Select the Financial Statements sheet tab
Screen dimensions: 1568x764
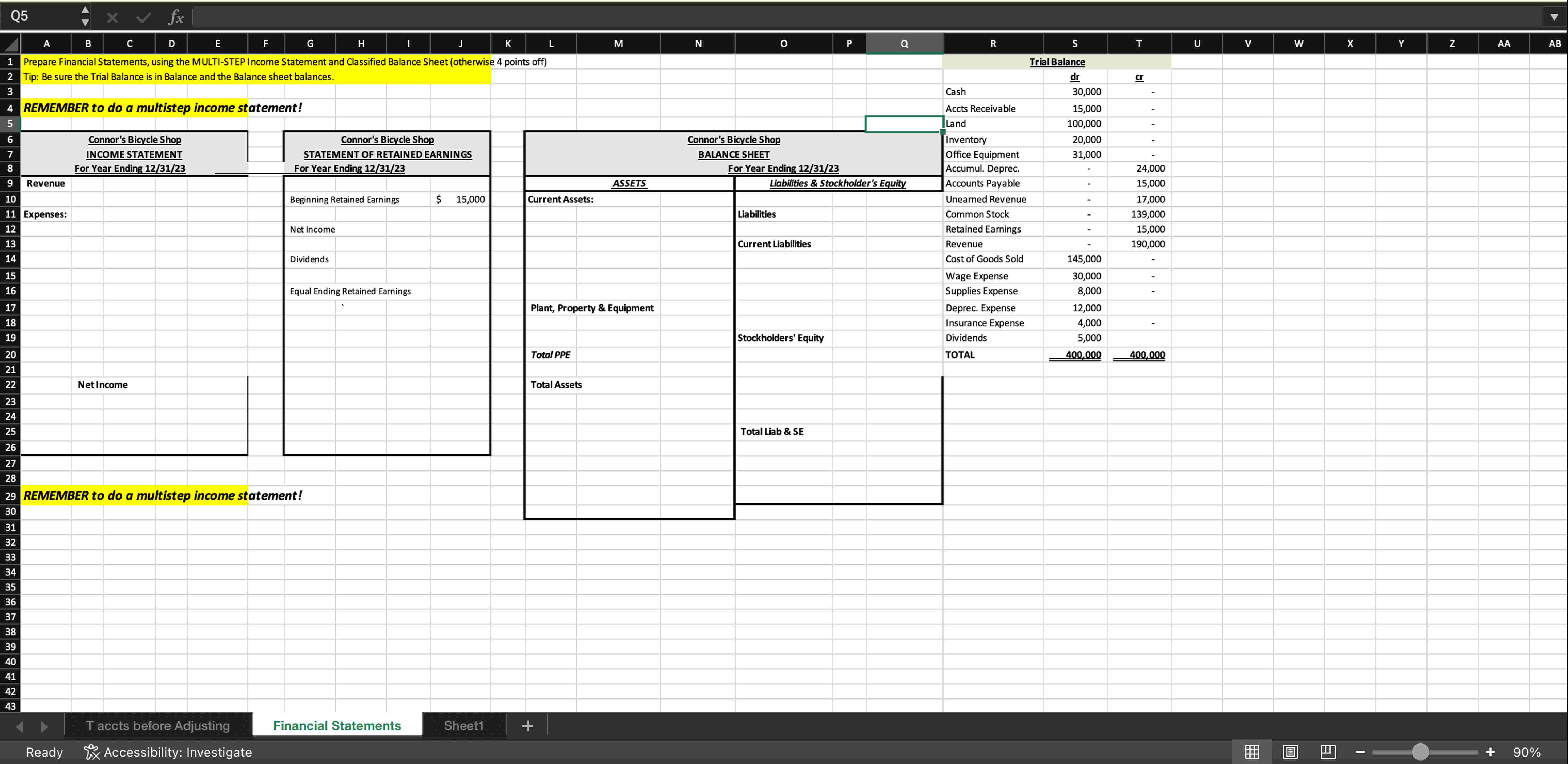coord(337,725)
